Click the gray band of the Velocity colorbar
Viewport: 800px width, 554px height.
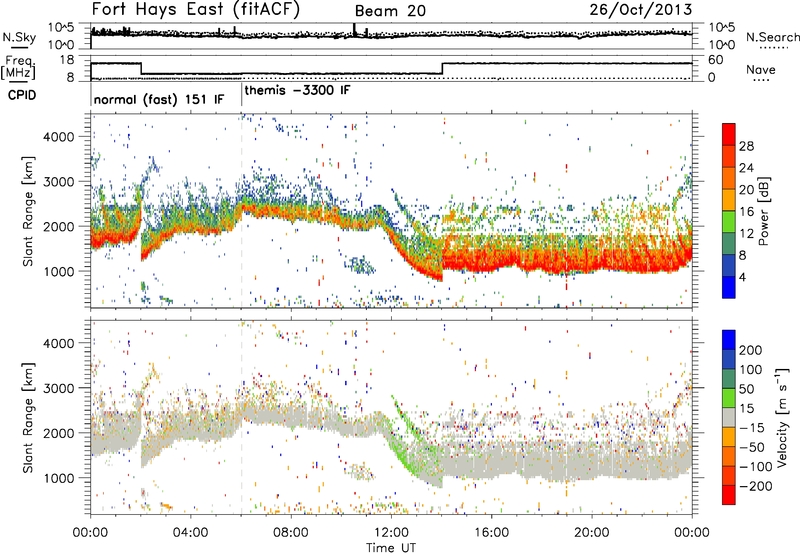pyautogui.click(x=729, y=418)
